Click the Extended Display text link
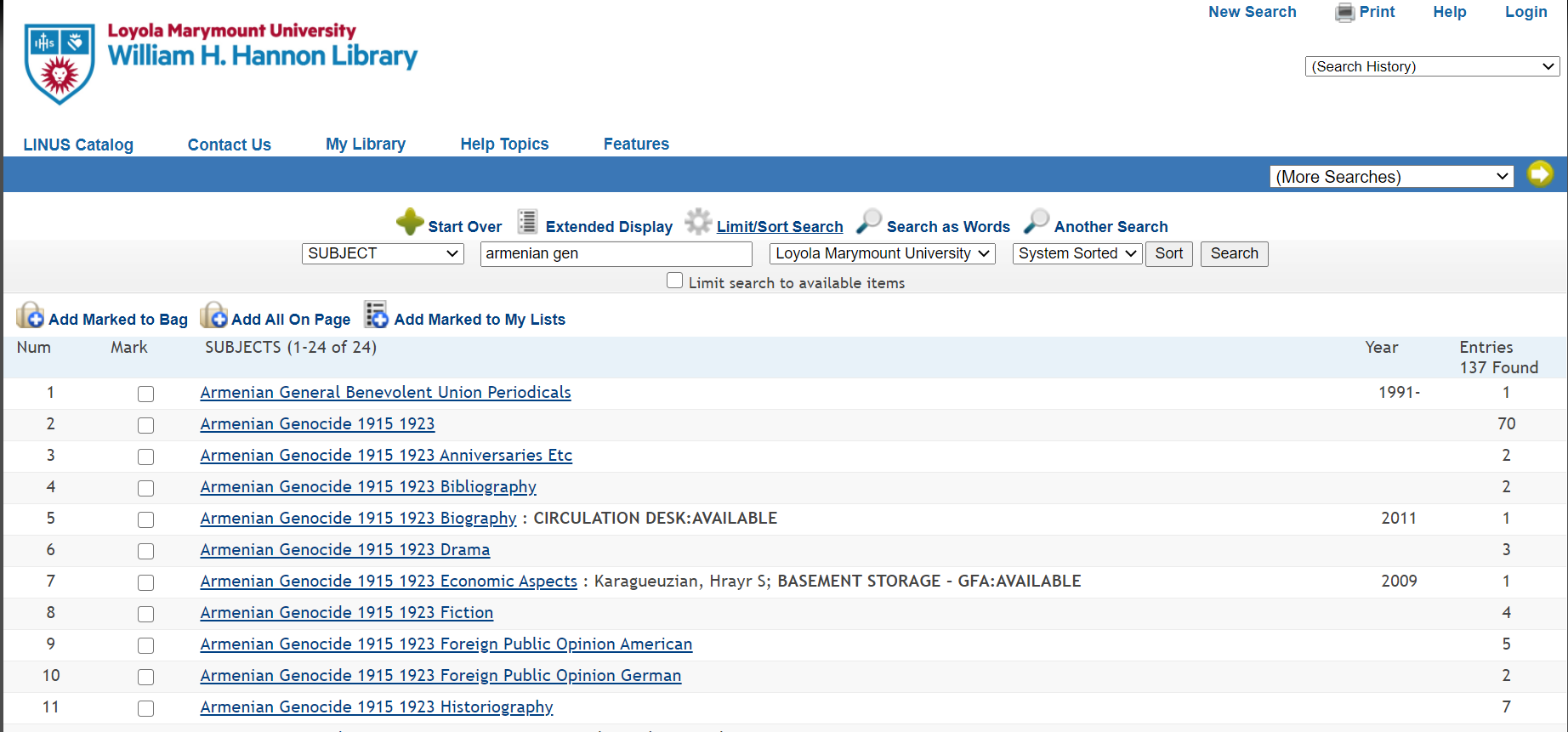The image size is (1568, 732). [609, 227]
